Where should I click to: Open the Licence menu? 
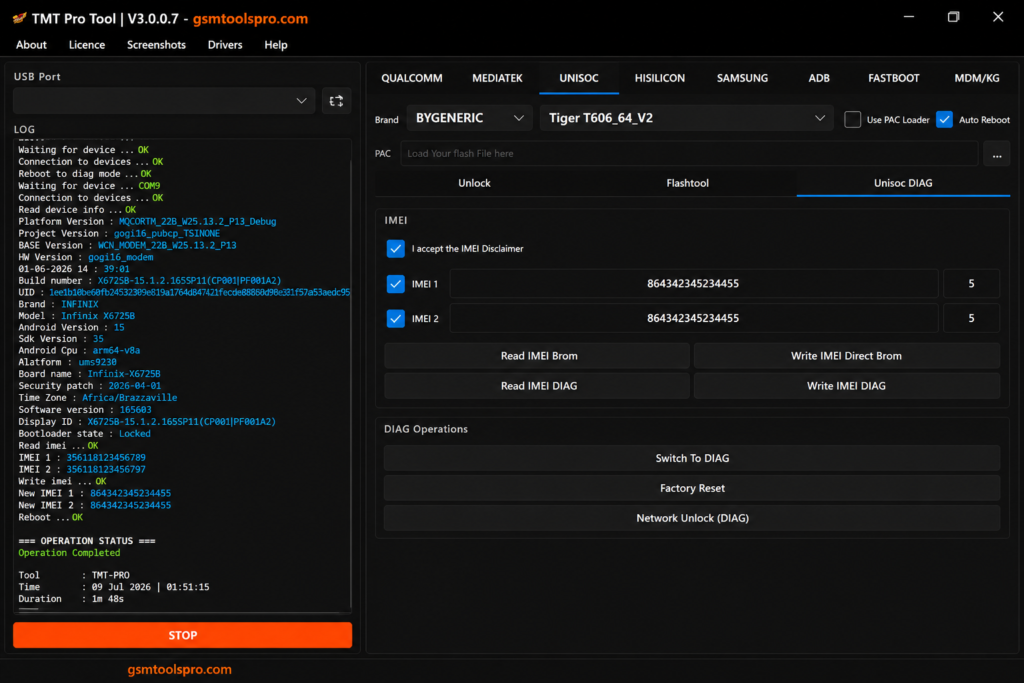tap(87, 45)
